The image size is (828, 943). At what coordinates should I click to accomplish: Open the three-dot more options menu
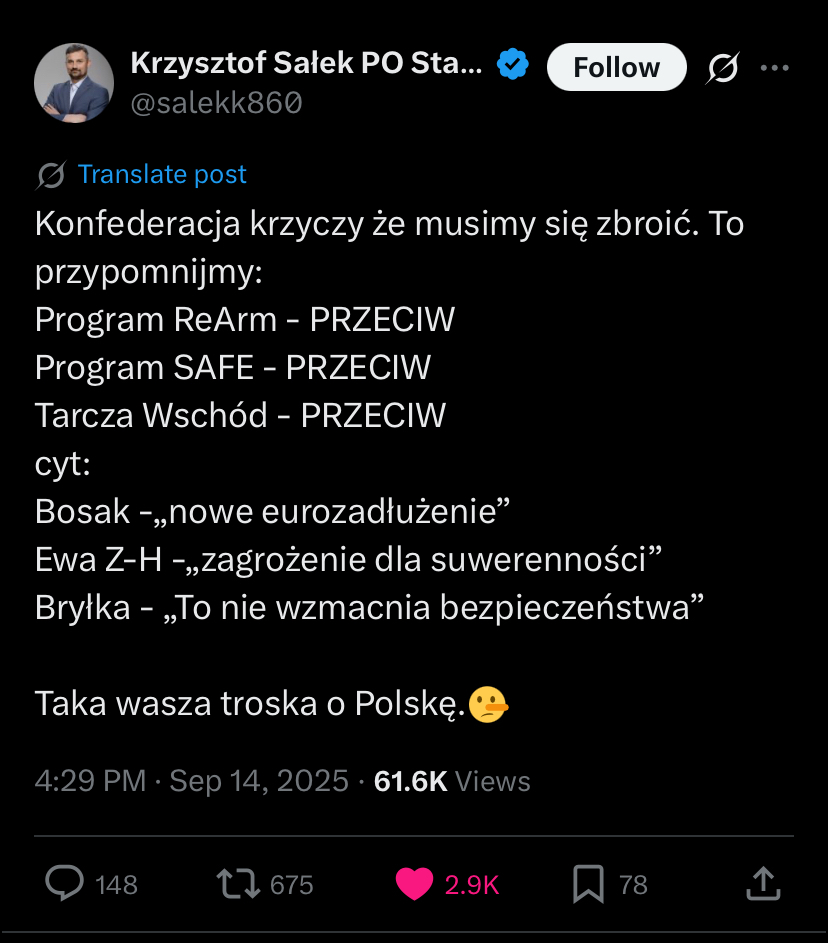coord(775,68)
